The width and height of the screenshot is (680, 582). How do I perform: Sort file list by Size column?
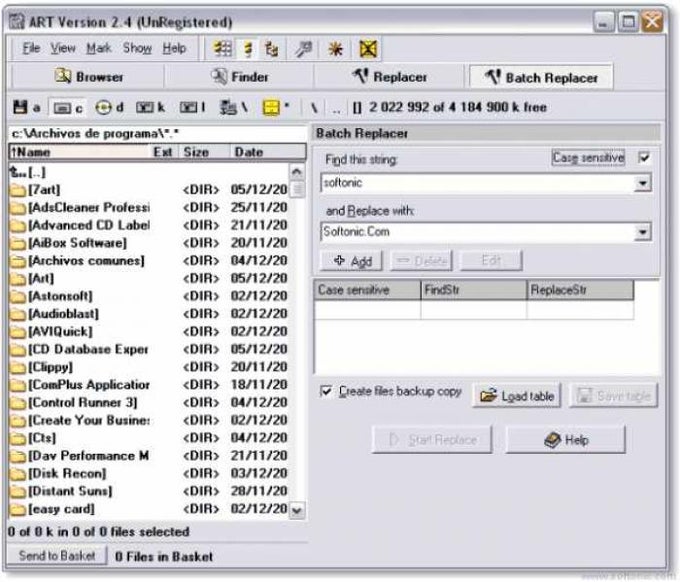pos(204,152)
